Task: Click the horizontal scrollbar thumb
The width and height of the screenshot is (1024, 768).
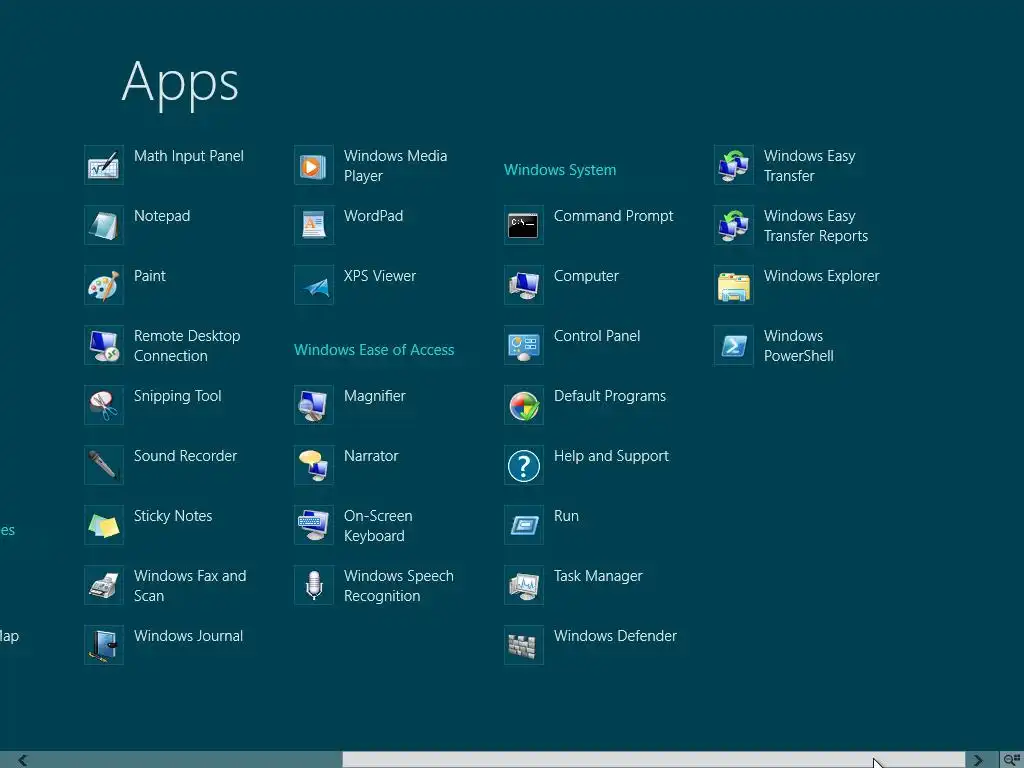Action: (653, 760)
